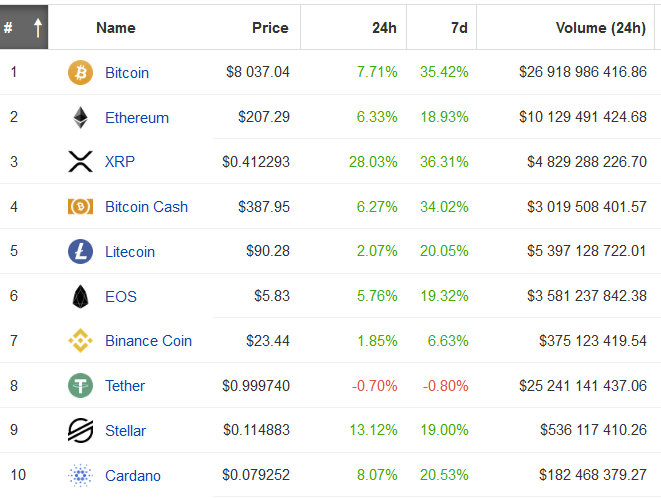
Task: Click the XRP logo icon
Action: [80, 162]
